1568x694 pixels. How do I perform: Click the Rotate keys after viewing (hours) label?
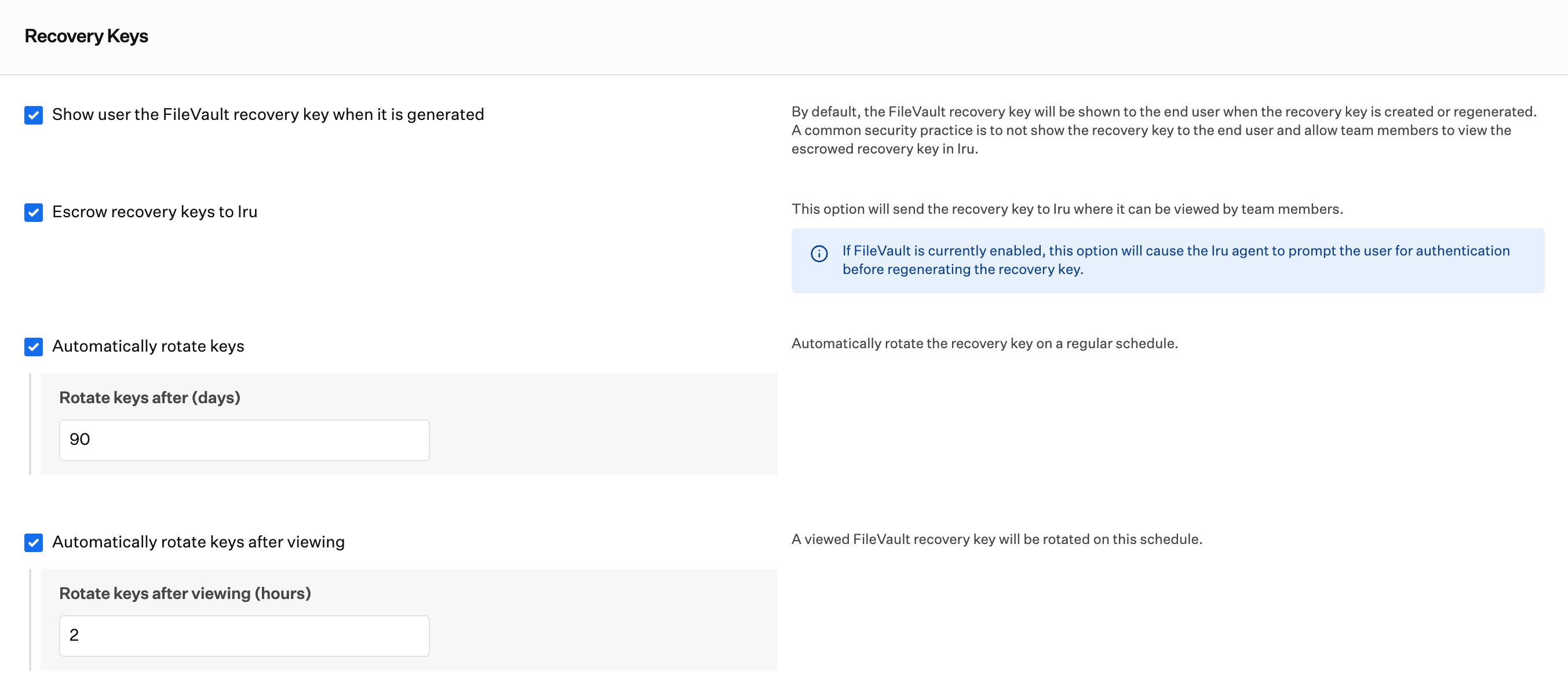pos(185,594)
